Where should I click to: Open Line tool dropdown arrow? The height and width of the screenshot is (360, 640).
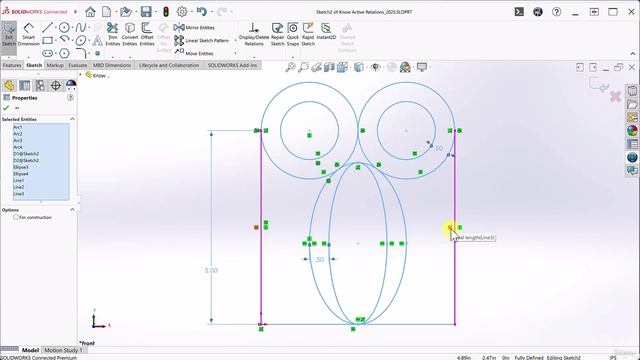coord(56,28)
